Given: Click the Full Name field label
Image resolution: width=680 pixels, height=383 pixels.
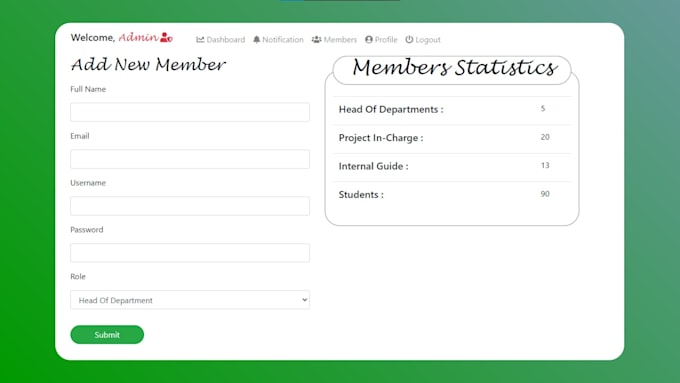Looking at the screenshot, I should pos(88,89).
